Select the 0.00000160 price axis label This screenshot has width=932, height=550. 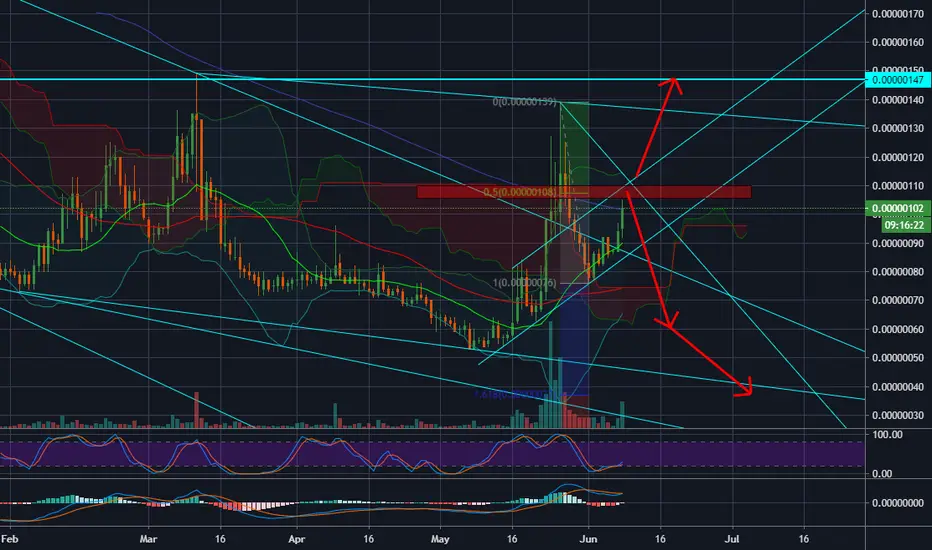[x=898, y=42]
